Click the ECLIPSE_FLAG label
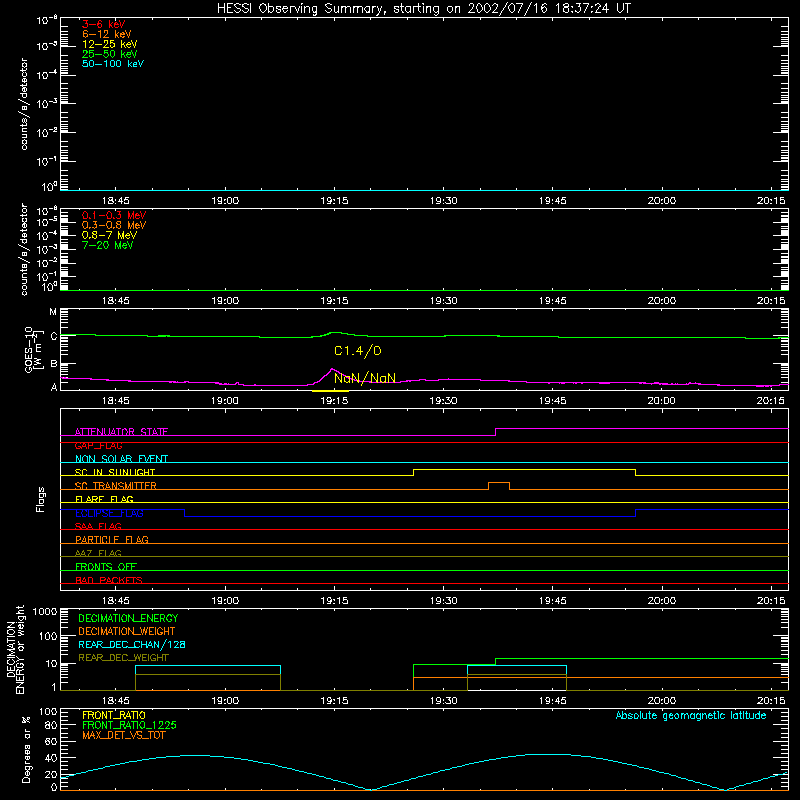 tap(109, 513)
